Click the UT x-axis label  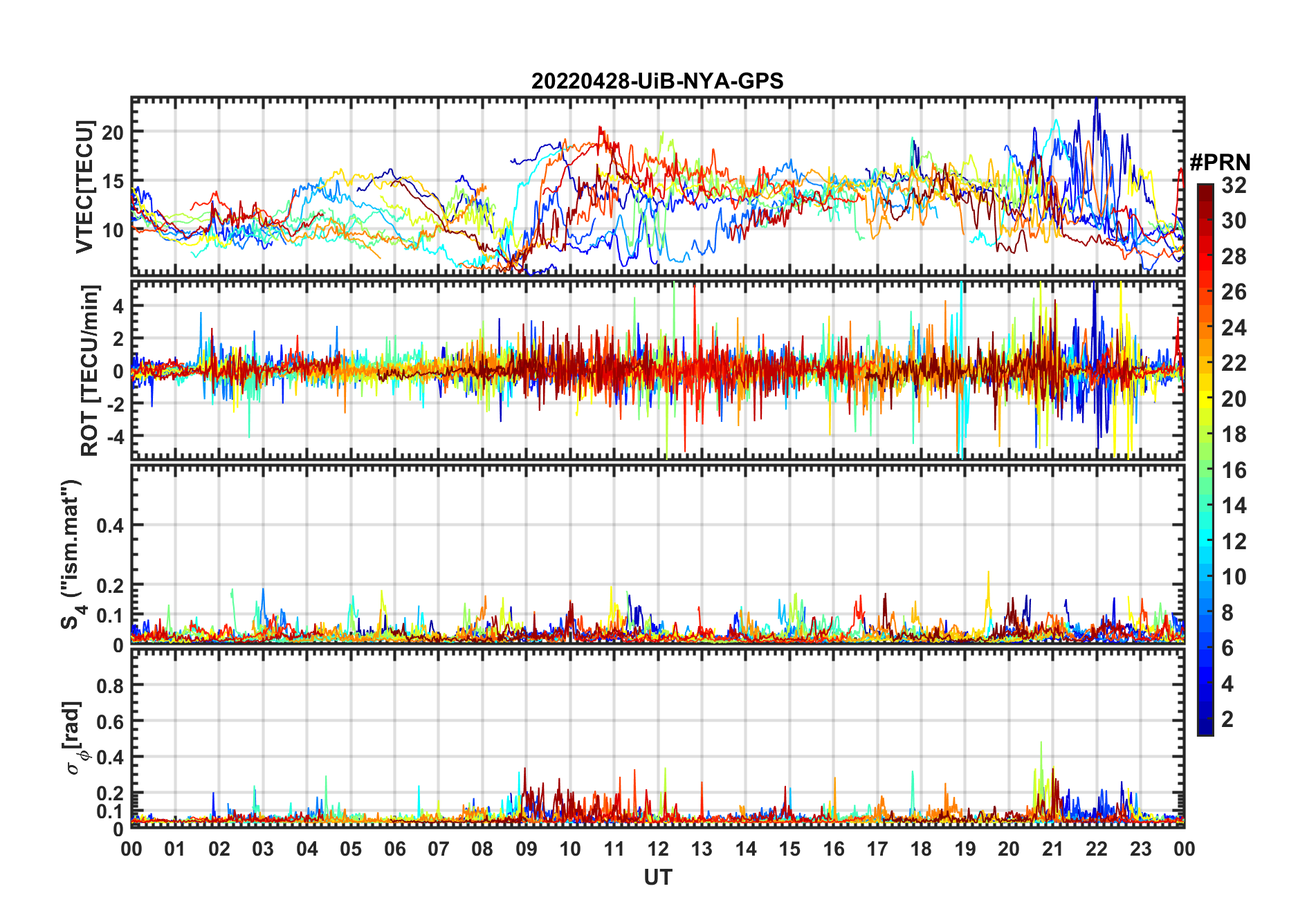coord(658,877)
